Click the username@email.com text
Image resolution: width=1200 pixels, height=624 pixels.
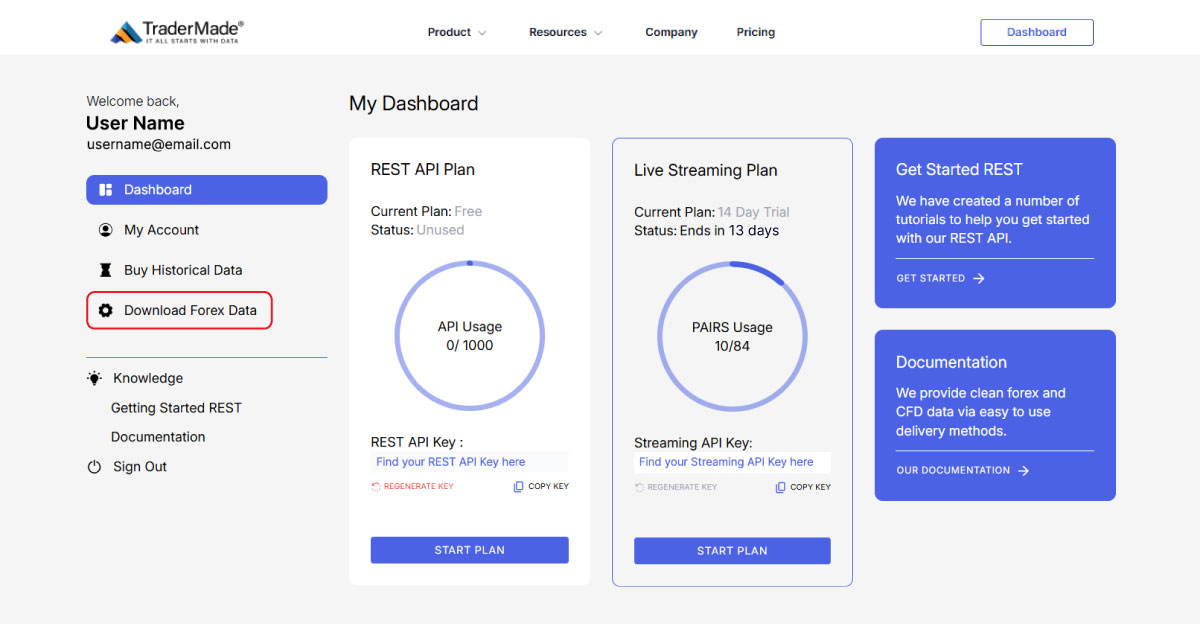pyautogui.click(x=159, y=144)
